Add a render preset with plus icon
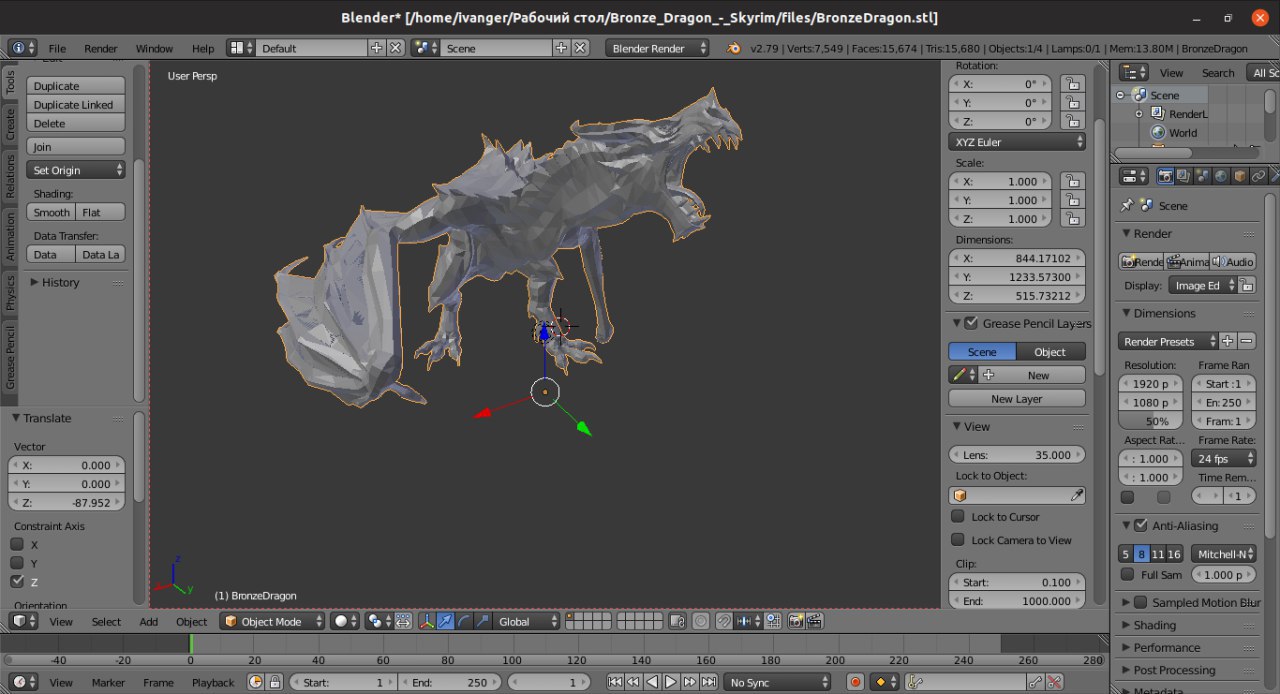Image resolution: width=1280 pixels, height=694 pixels. click(1228, 341)
